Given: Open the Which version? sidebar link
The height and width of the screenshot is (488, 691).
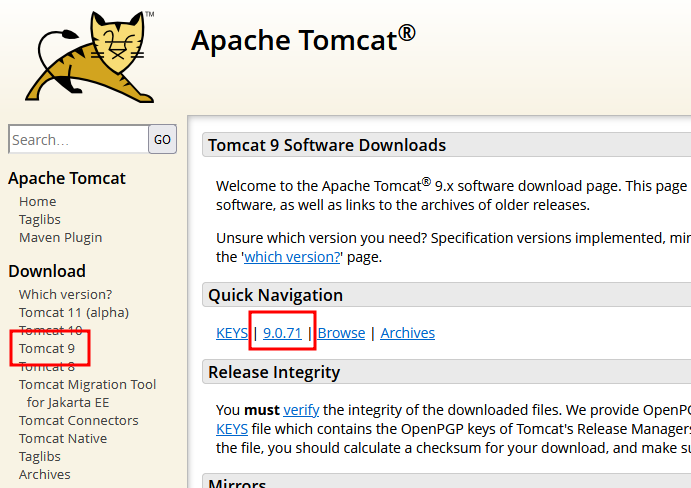Looking at the screenshot, I should tap(65, 294).
